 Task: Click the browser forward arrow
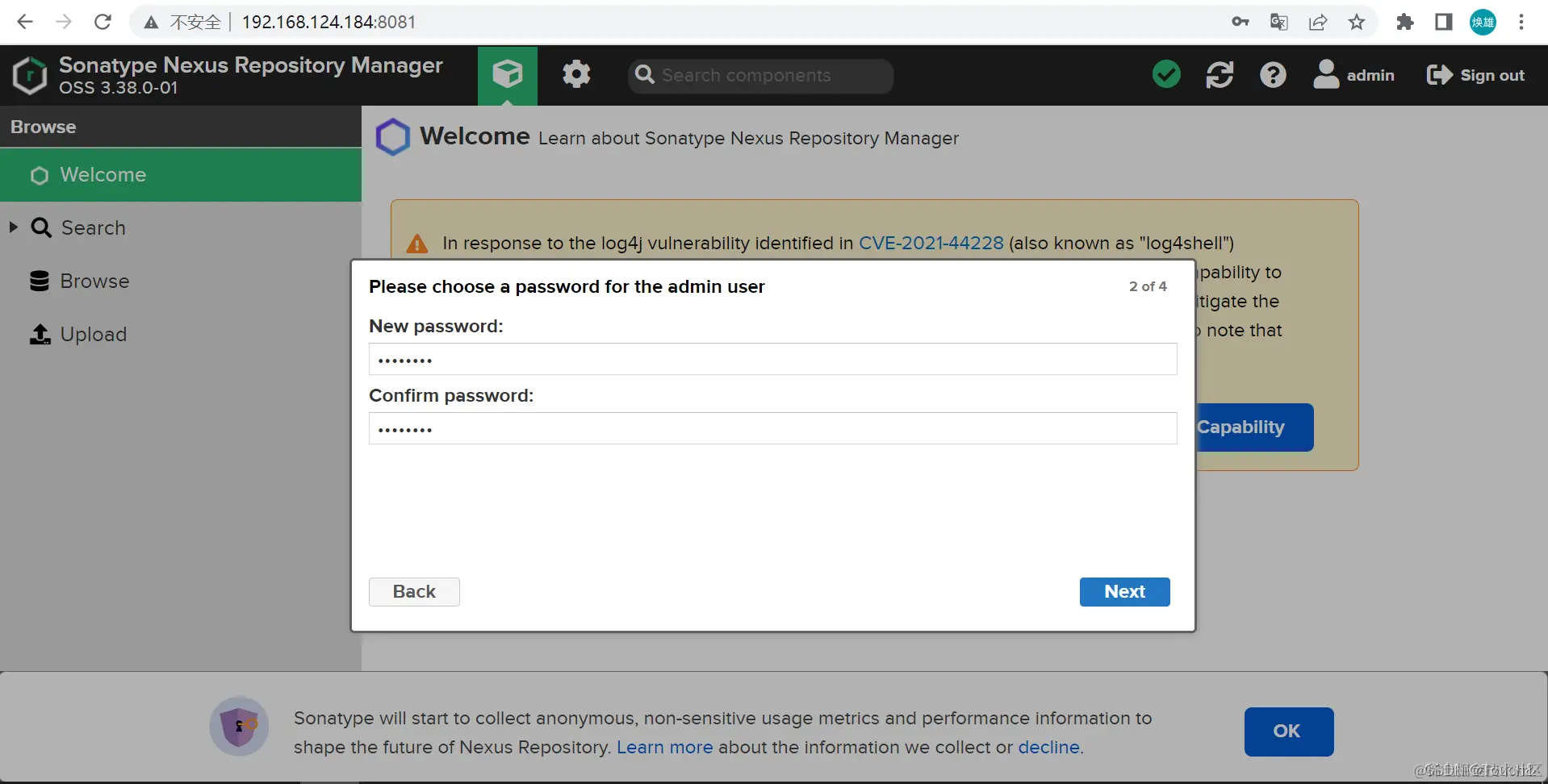coord(64,22)
